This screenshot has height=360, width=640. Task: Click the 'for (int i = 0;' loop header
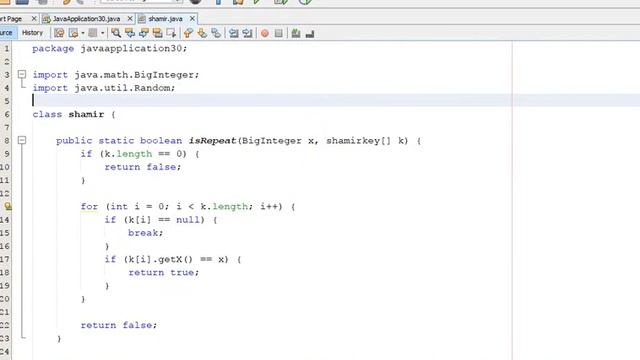coord(124,207)
